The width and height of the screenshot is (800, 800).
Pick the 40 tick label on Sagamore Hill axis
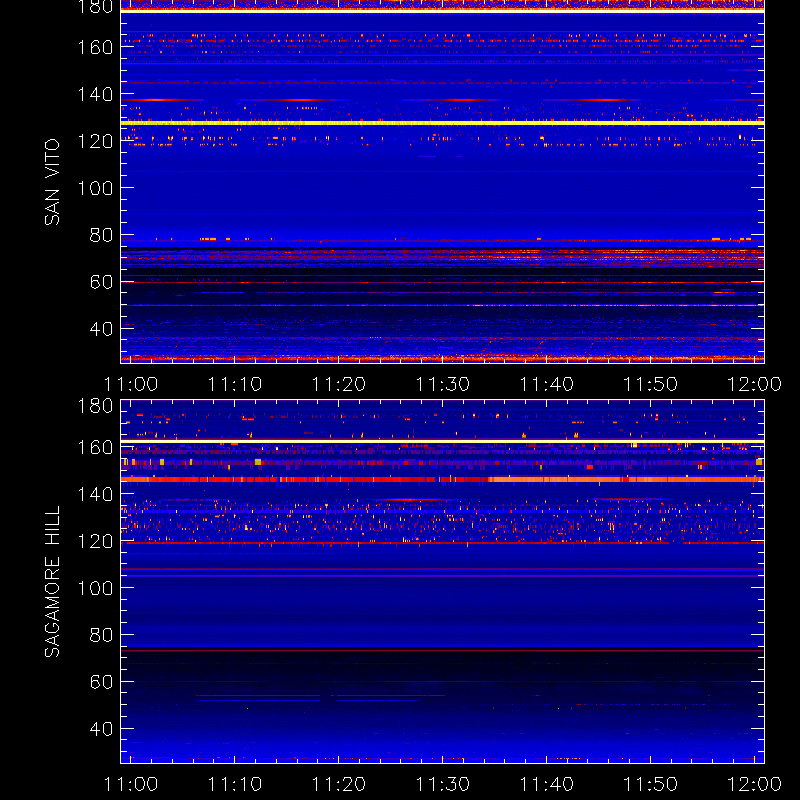point(101,729)
